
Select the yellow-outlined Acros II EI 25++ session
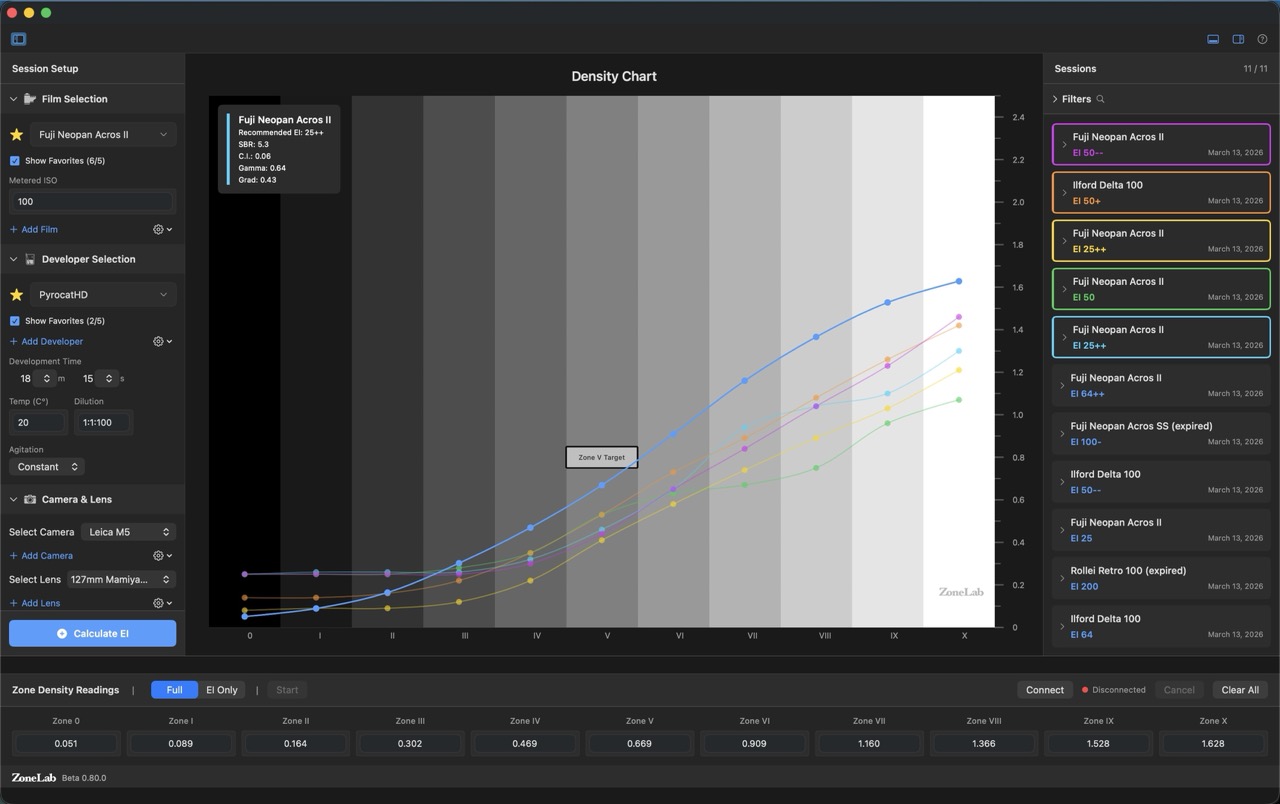(x=1161, y=241)
